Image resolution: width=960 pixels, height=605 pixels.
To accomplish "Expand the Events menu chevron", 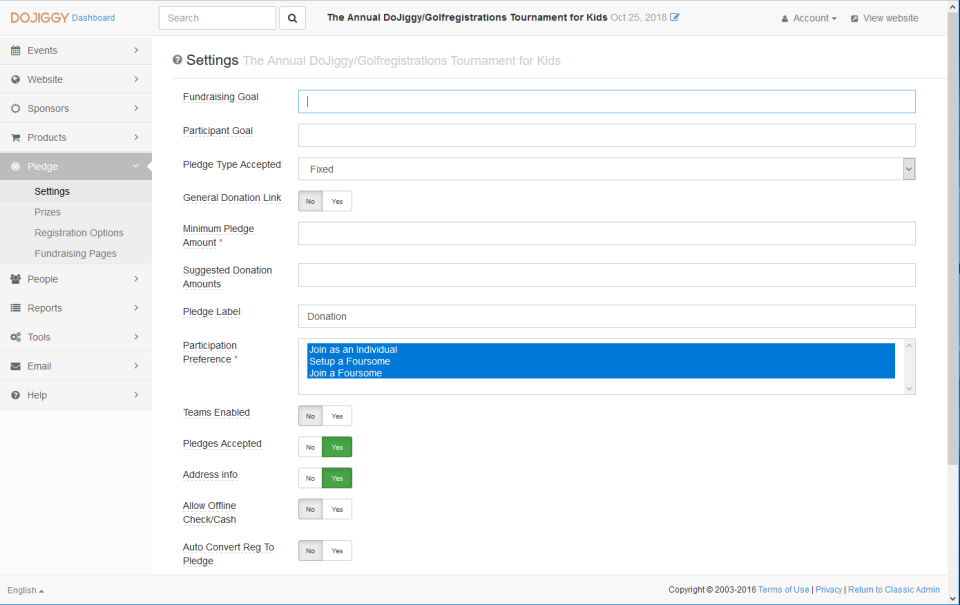I will (136, 50).
